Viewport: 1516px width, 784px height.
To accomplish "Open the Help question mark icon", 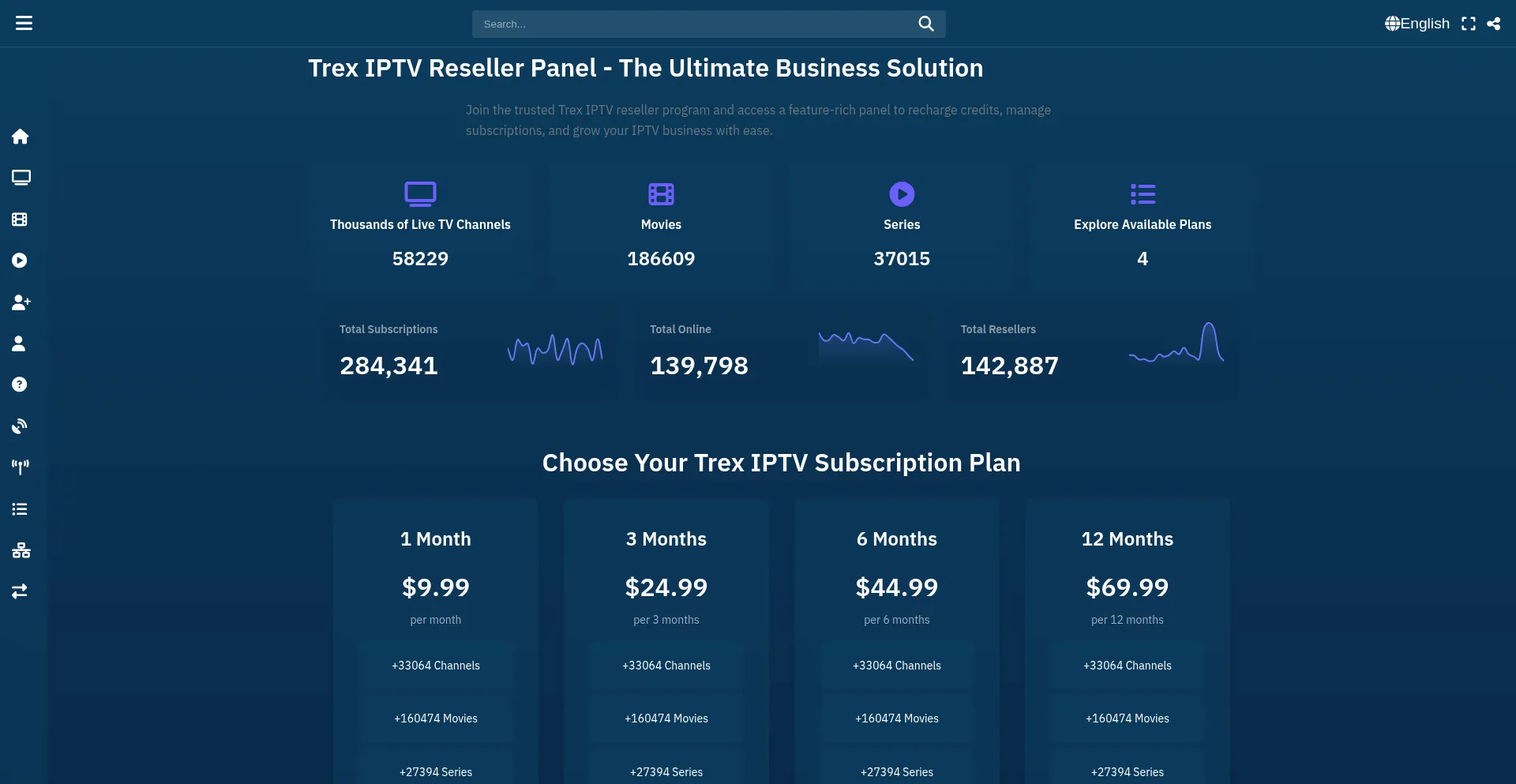I will point(21,384).
